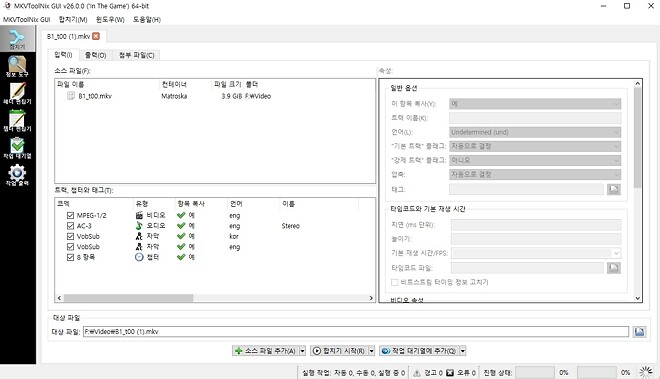Open the forced track flag dropdown
This screenshot has width=660, height=379.
pos(535,160)
